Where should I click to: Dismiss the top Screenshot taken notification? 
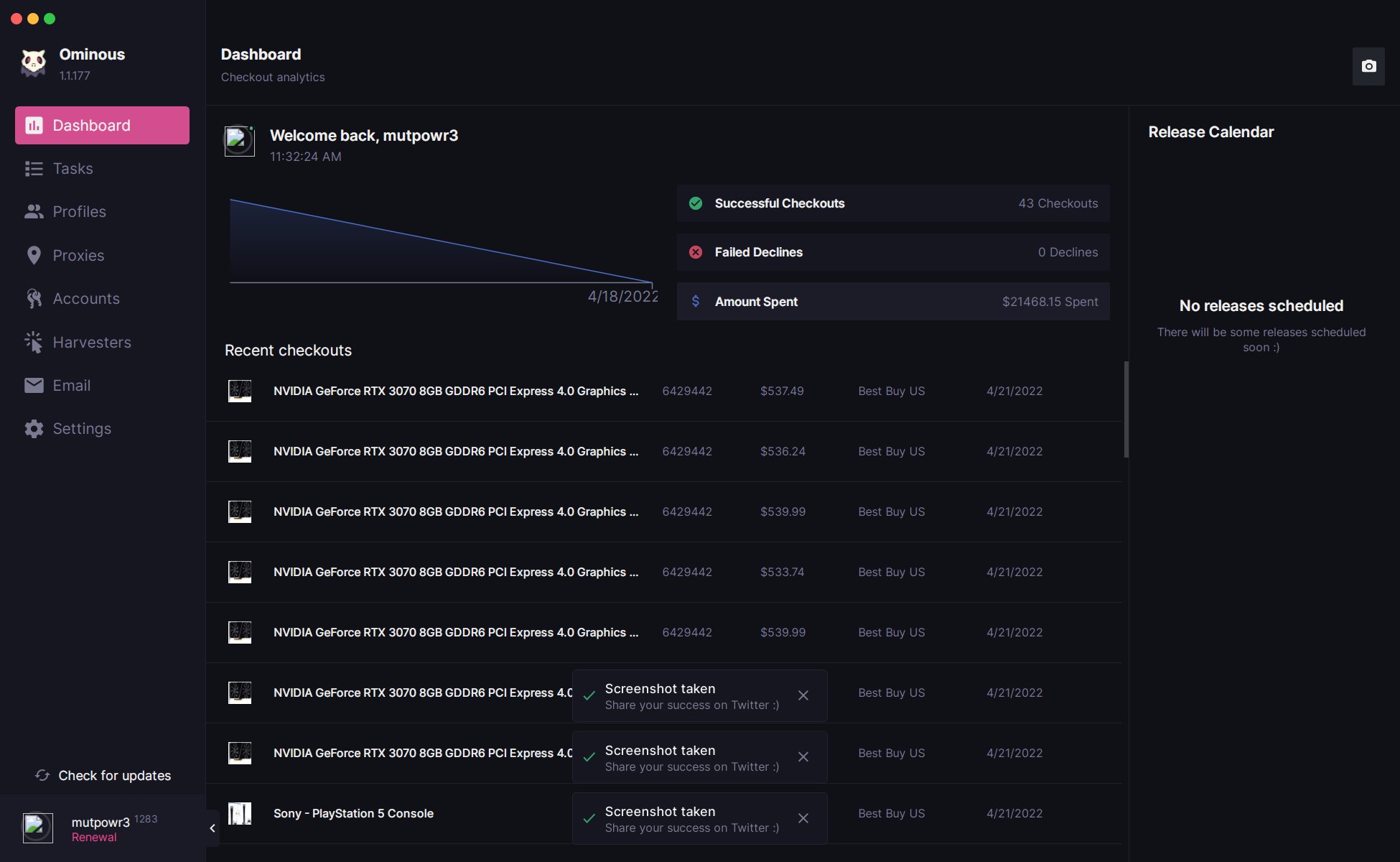(803, 695)
